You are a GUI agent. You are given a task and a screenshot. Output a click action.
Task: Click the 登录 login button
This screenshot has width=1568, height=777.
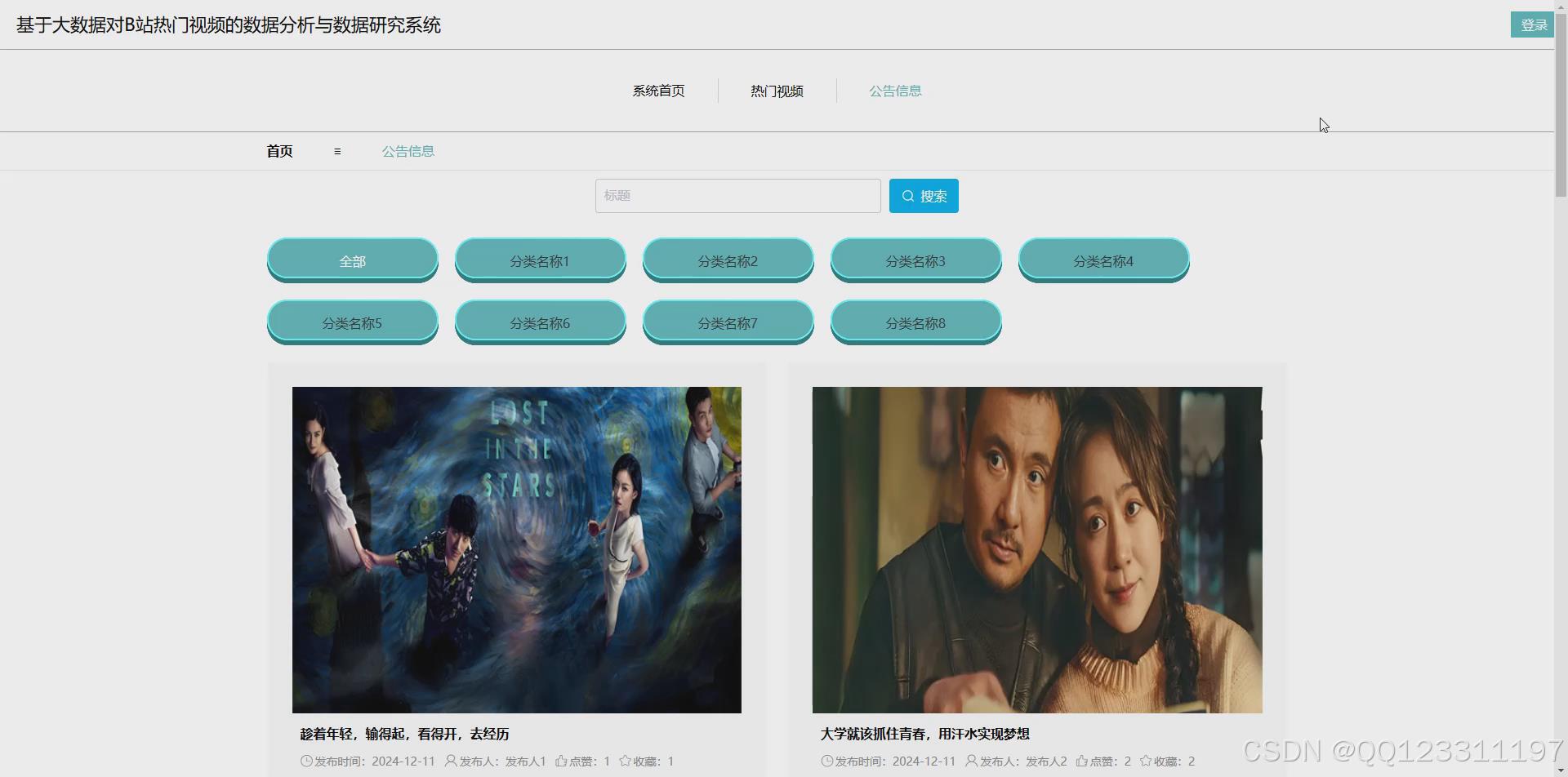[1532, 24]
